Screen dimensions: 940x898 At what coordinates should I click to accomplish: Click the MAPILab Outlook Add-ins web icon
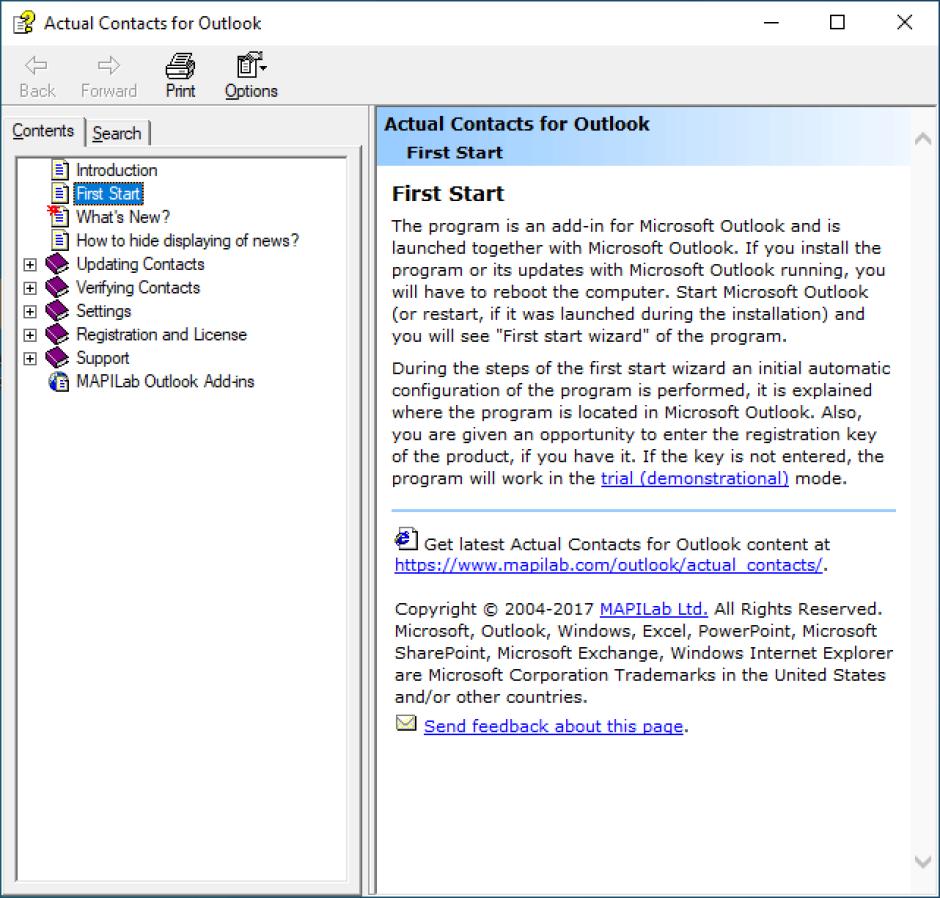[59, 381]
